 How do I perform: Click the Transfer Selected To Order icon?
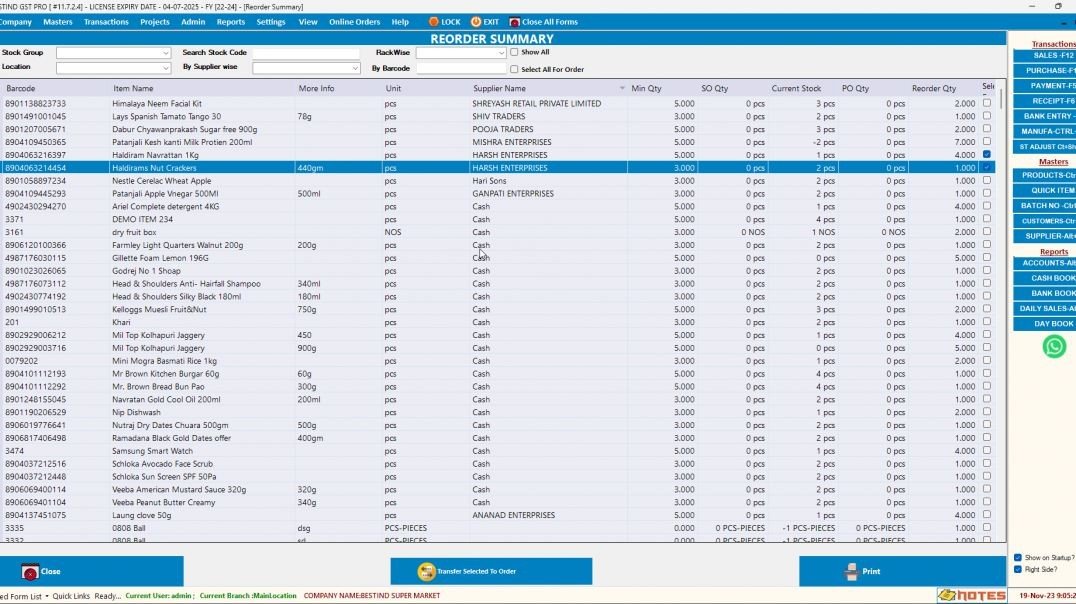point(427,570)
